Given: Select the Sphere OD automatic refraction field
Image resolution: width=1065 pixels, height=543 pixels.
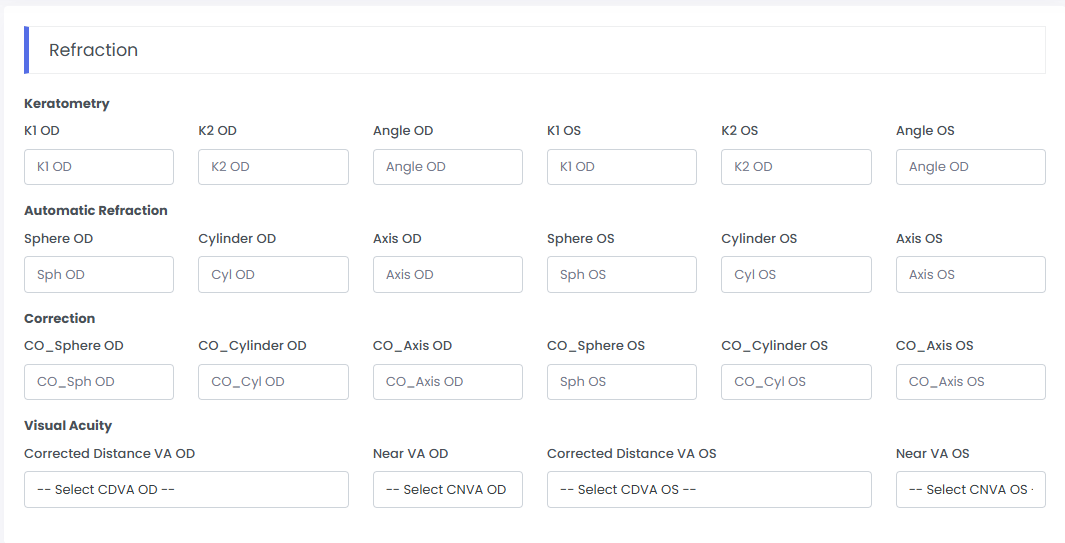Looking at the screenshot, I should tap(99, 274).
